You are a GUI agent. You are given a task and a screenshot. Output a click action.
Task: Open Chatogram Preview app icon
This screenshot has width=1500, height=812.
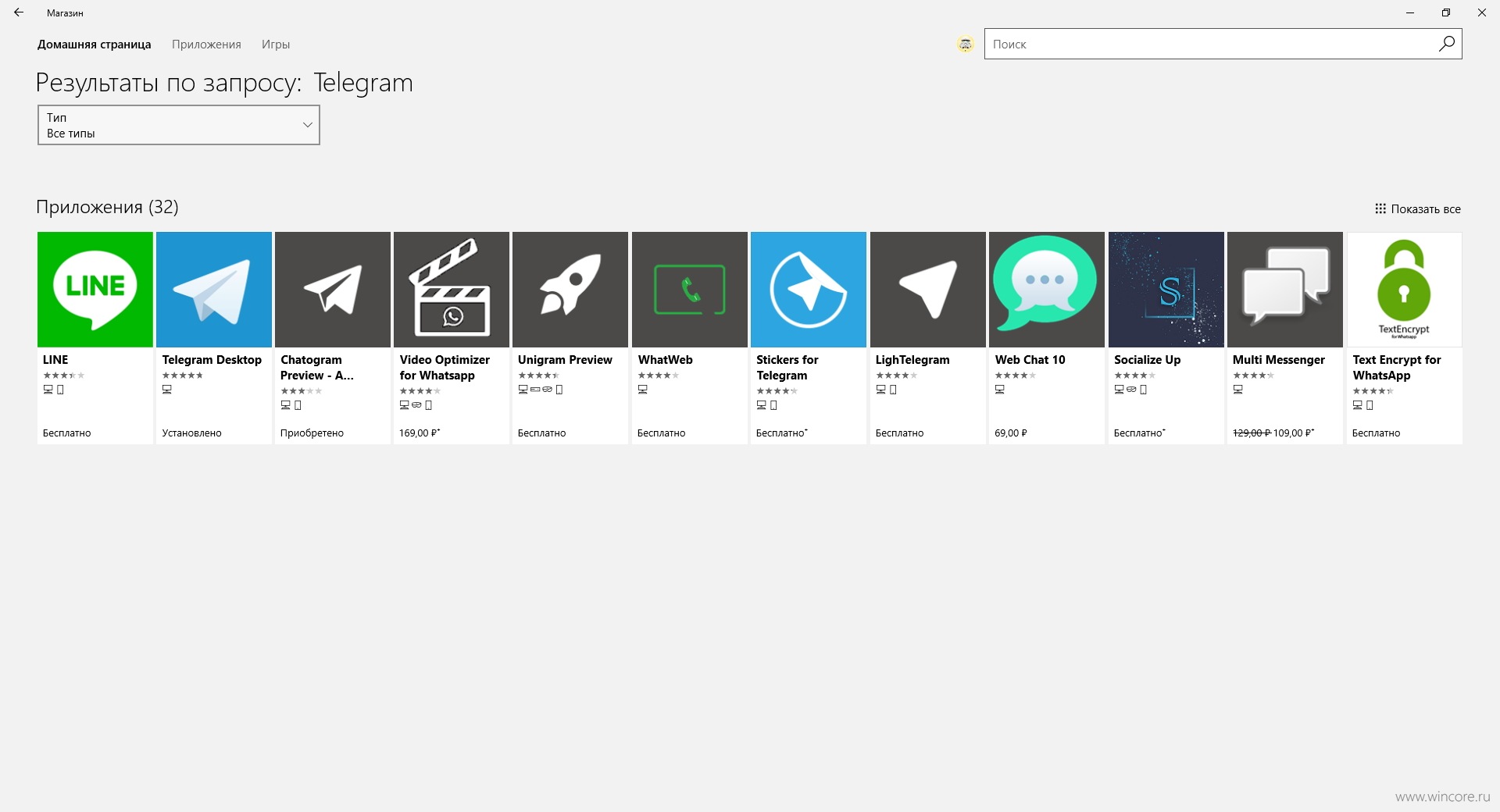333,290
